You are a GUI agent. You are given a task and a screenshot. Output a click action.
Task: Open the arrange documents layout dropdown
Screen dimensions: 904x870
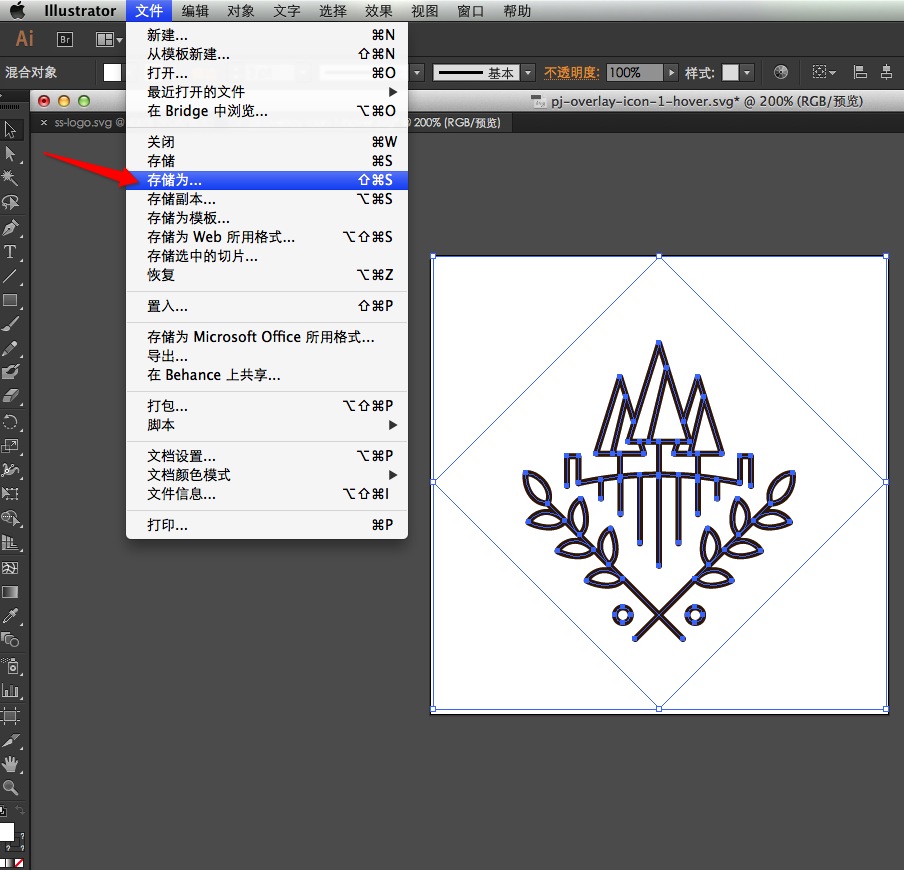pyautogui.click(x=107, y=40)
